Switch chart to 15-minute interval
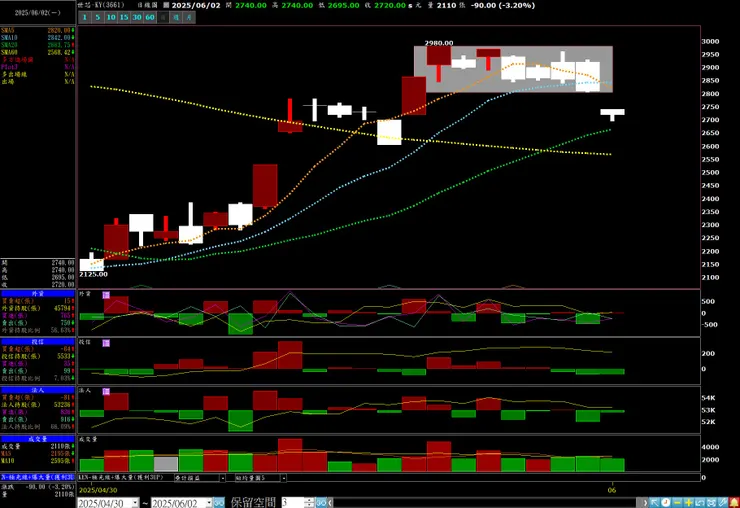The image size is (740, 508). coord(124,17)
